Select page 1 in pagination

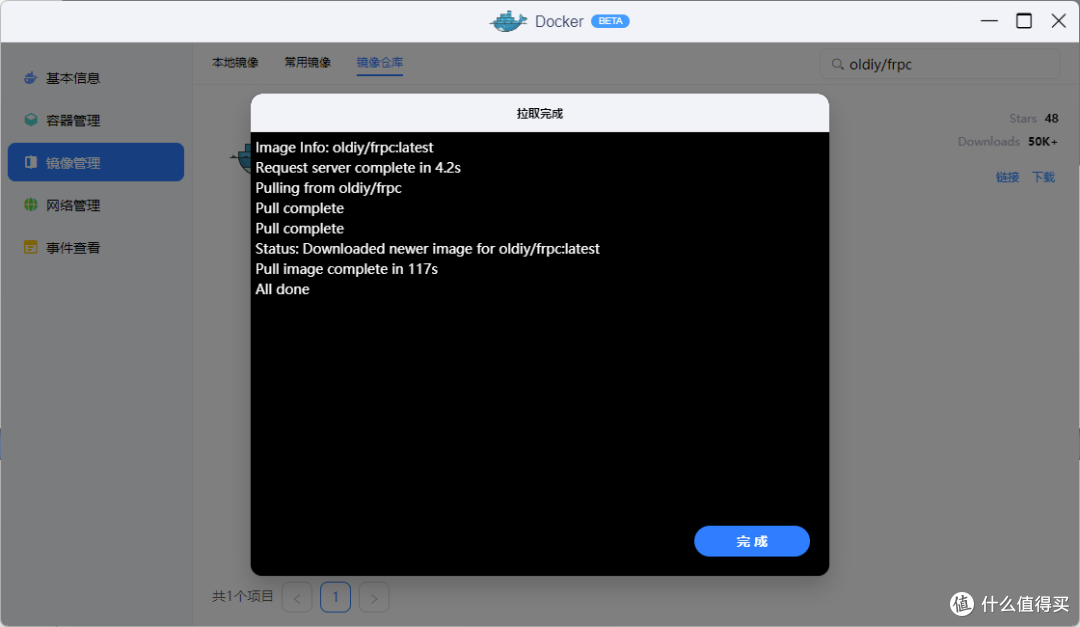[x=335, y=597]
